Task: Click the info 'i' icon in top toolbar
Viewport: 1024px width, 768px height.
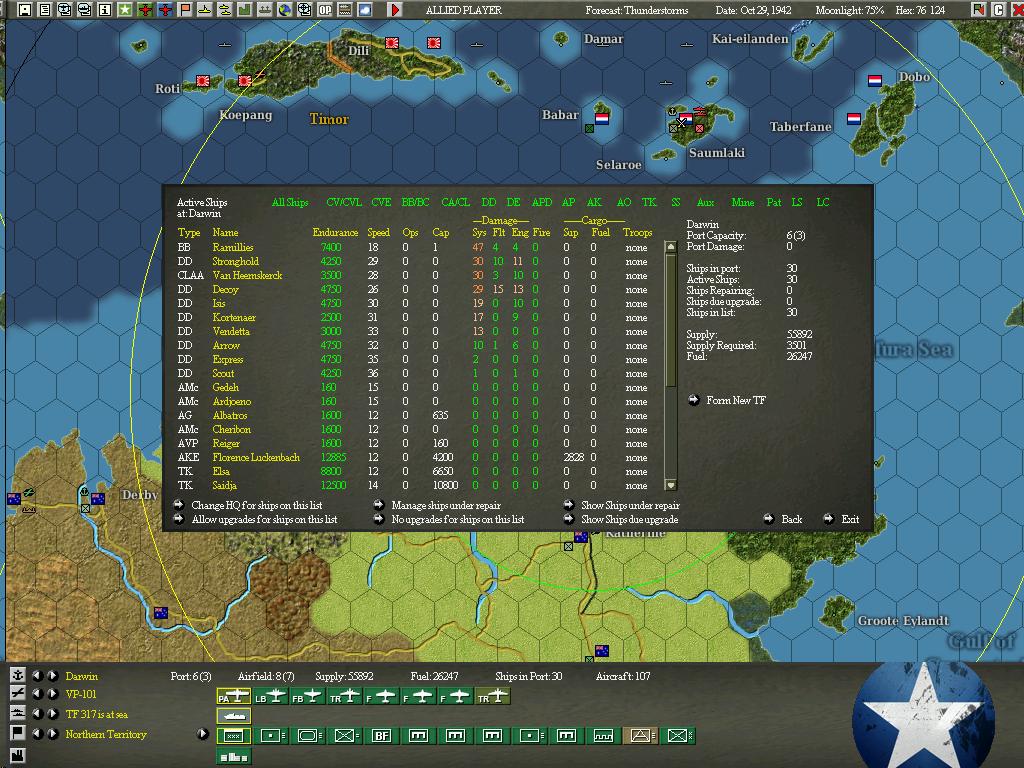Action: pyautogui.click(x=104, y=10)
